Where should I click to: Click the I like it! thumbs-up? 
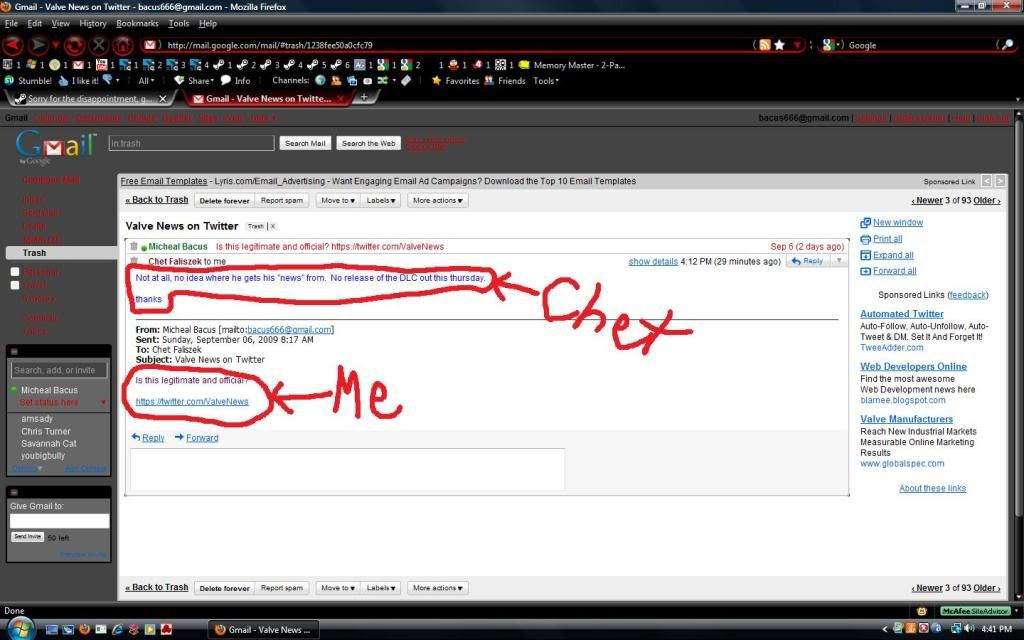[x=78, y=81]
